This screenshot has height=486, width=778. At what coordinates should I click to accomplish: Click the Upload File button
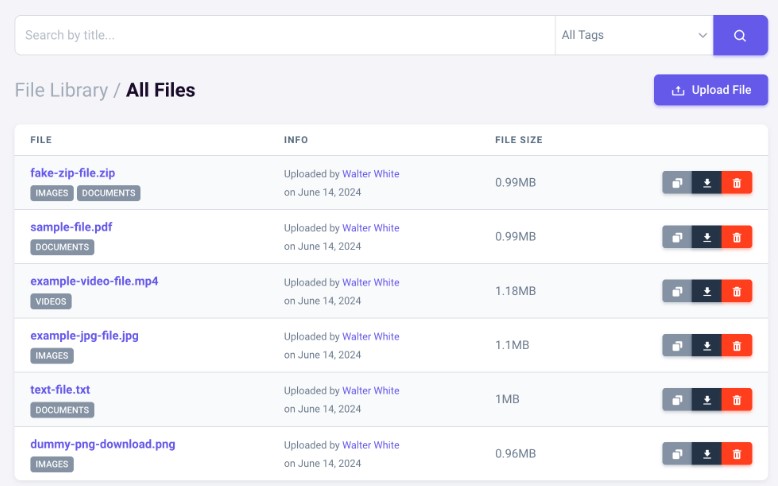(x=711, y=90)
